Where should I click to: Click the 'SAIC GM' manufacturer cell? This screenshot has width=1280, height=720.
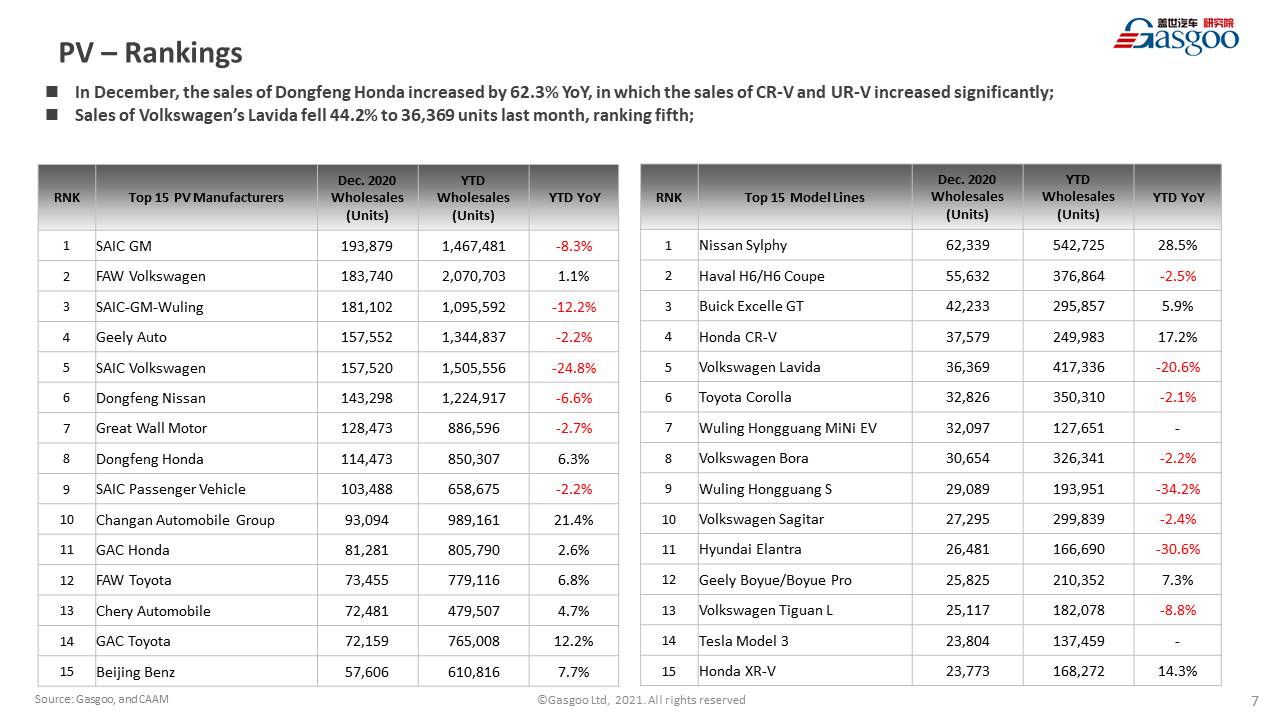pos(206,245)
